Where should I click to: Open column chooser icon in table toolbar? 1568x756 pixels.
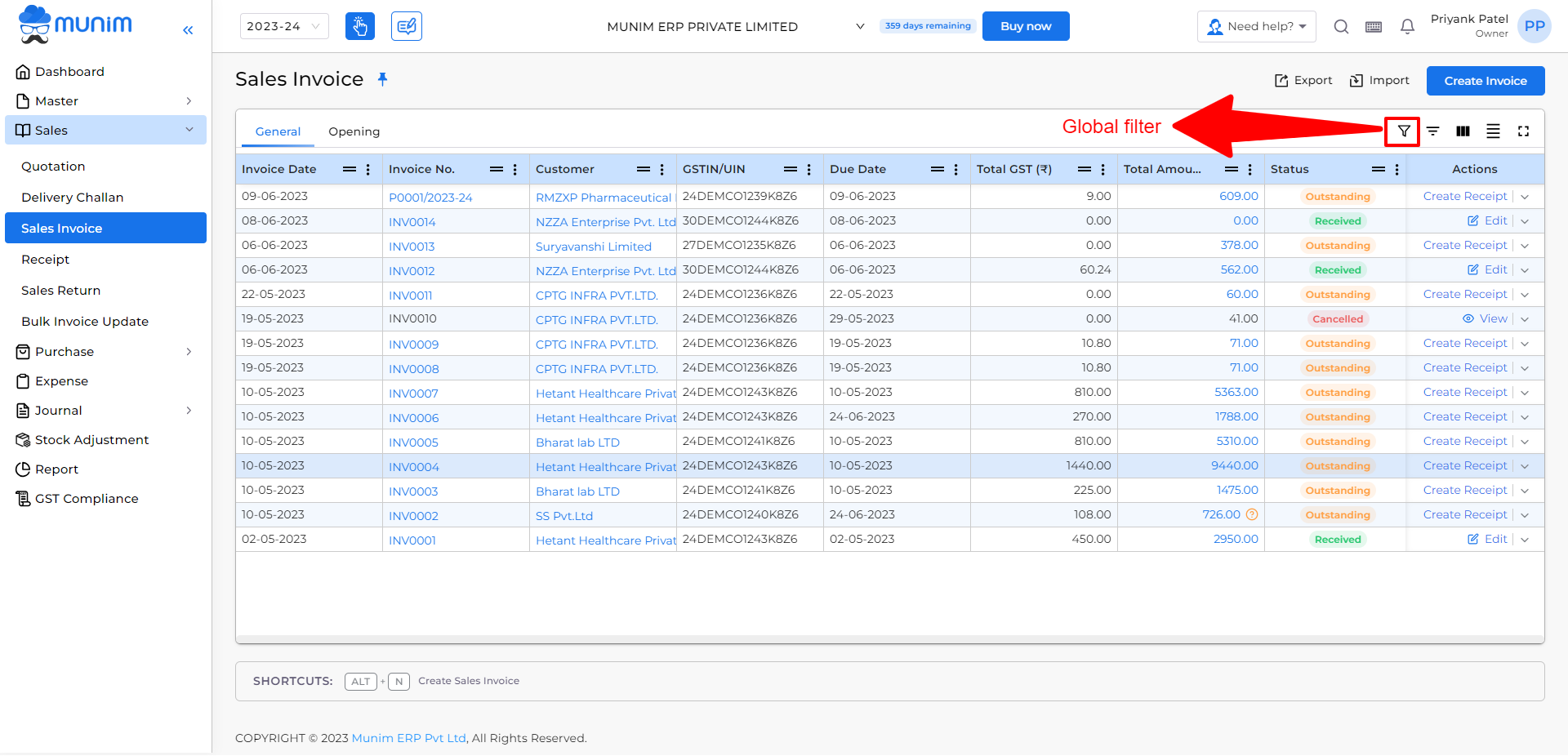click(x=1463, y=131)
